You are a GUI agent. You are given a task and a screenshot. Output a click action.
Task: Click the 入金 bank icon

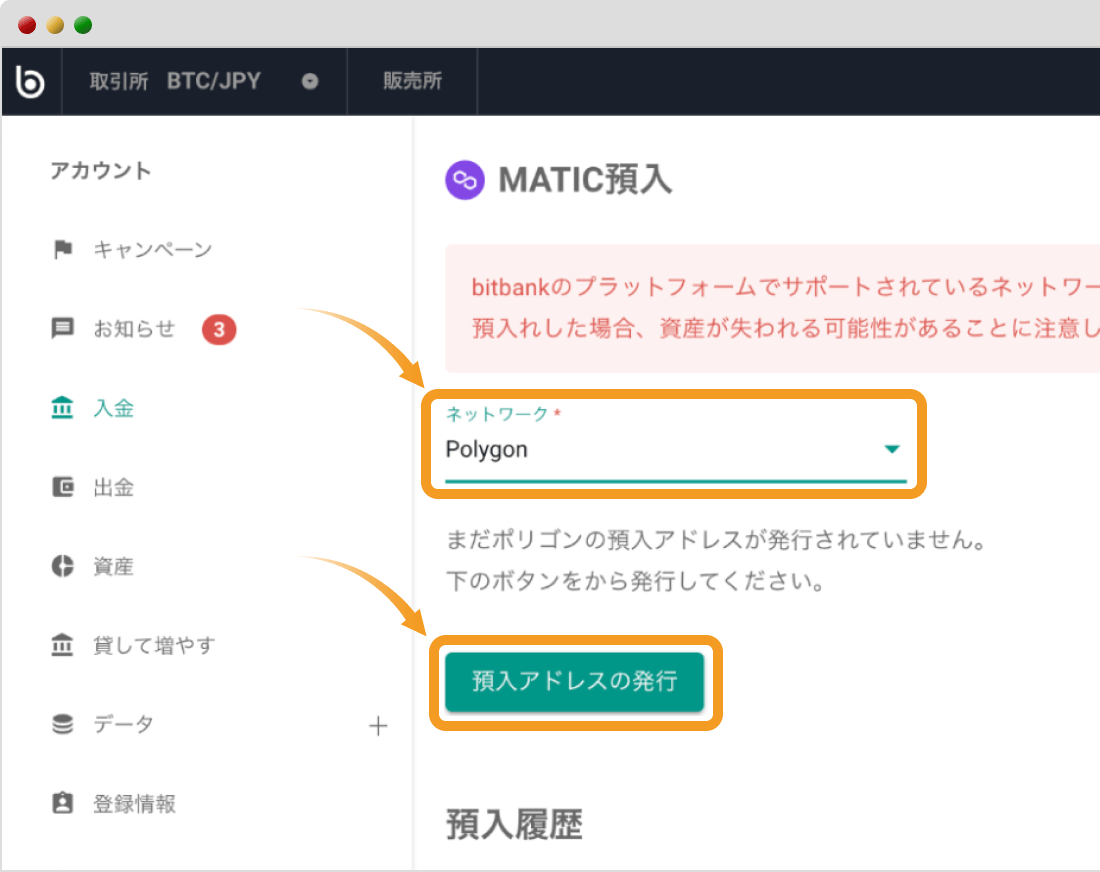point(62,408)
